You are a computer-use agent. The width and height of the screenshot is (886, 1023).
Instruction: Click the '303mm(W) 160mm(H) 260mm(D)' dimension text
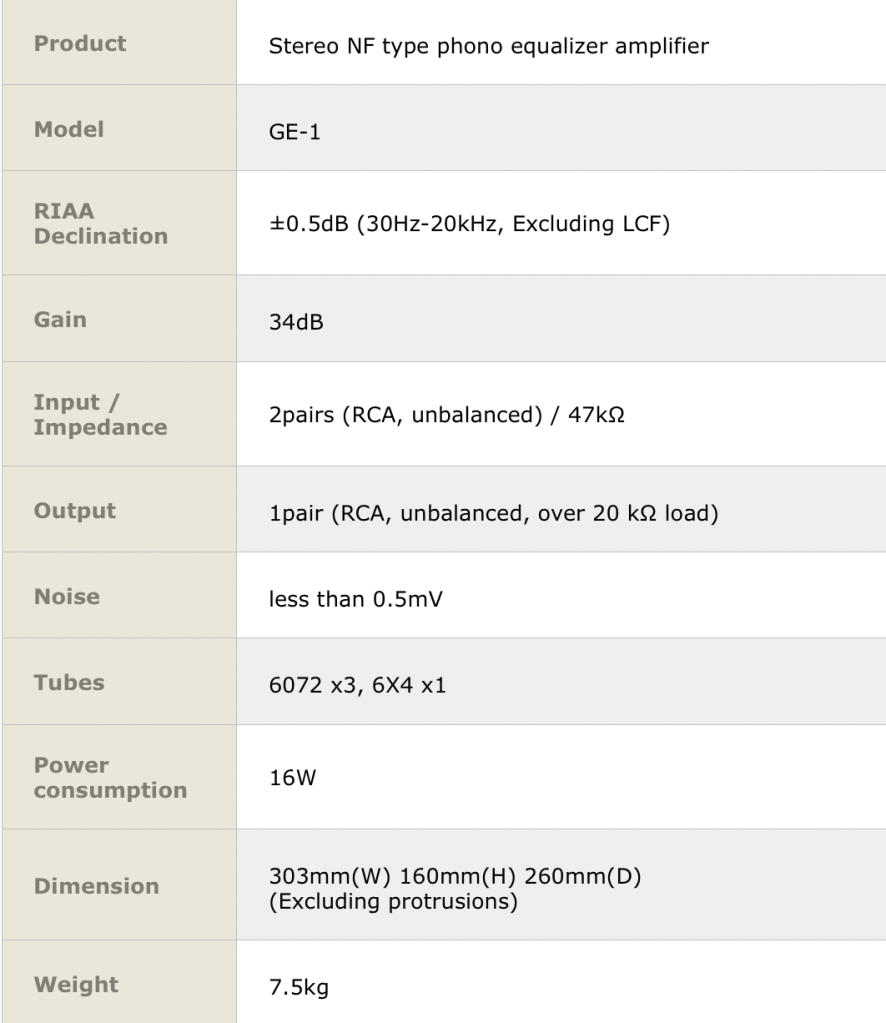tap(454, 876)
